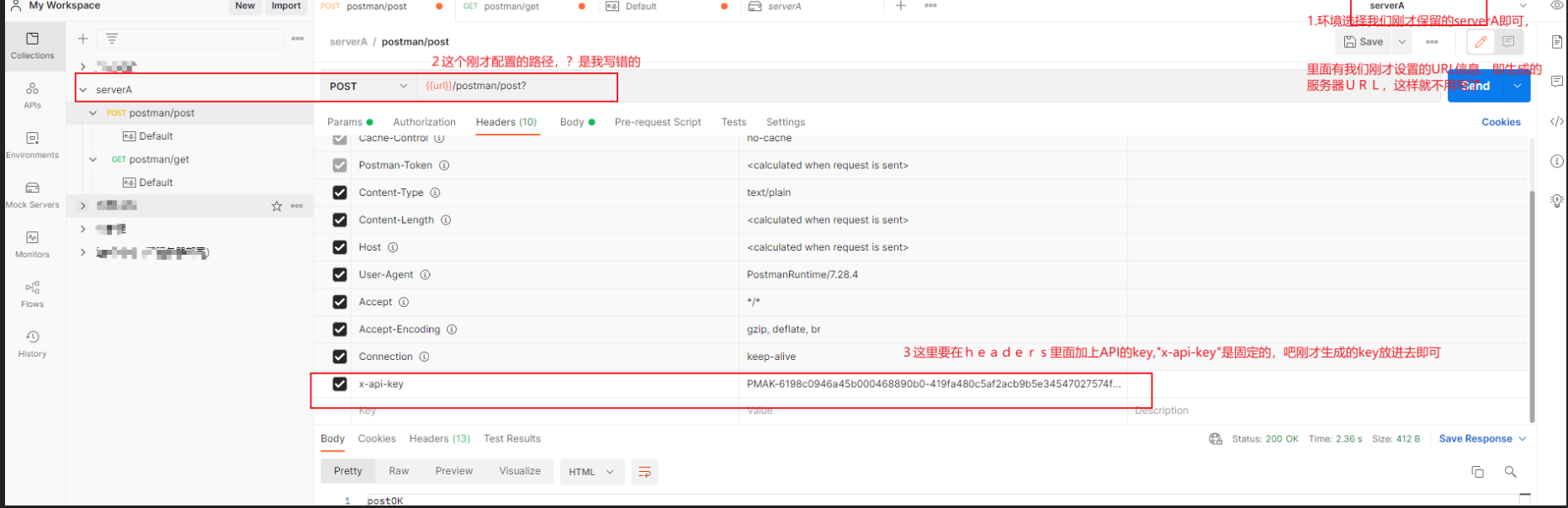Collapse the GET postman/get request

[x=93, y=159]
